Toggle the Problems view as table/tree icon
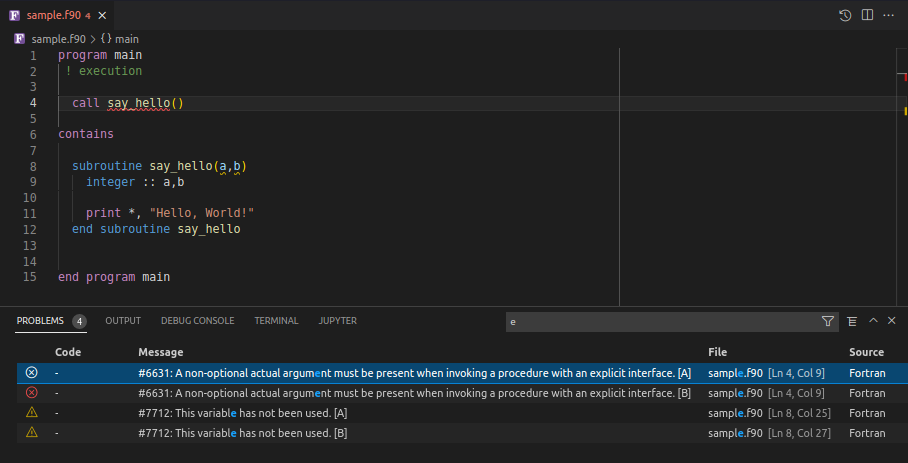 pyautogui.click(x=852, y=321)
